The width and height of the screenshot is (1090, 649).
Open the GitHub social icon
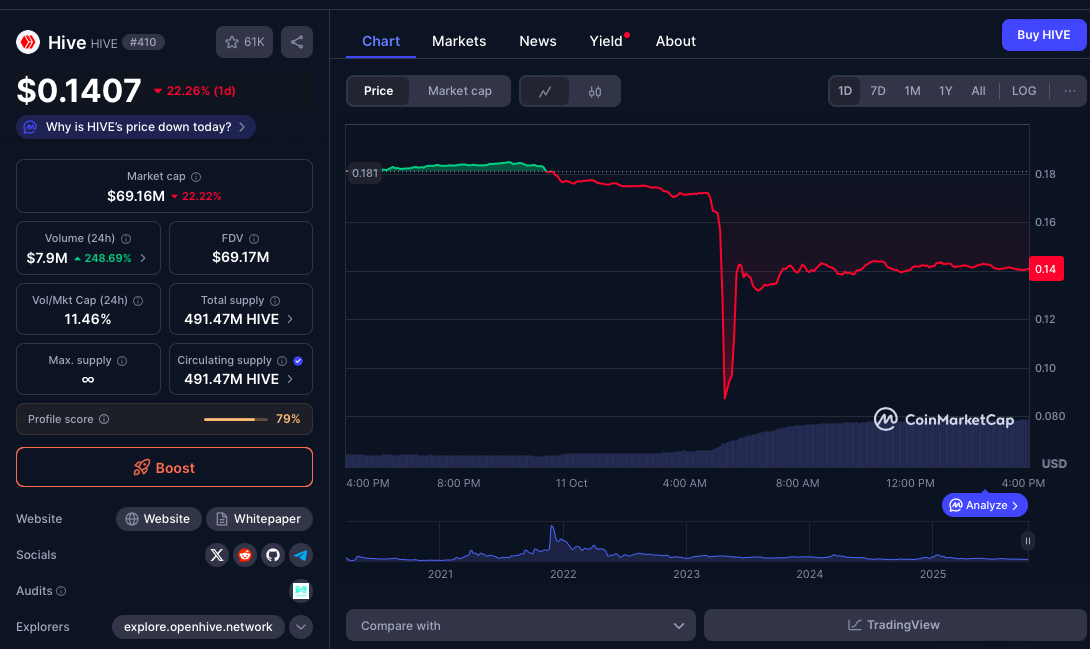coord(273,555)
